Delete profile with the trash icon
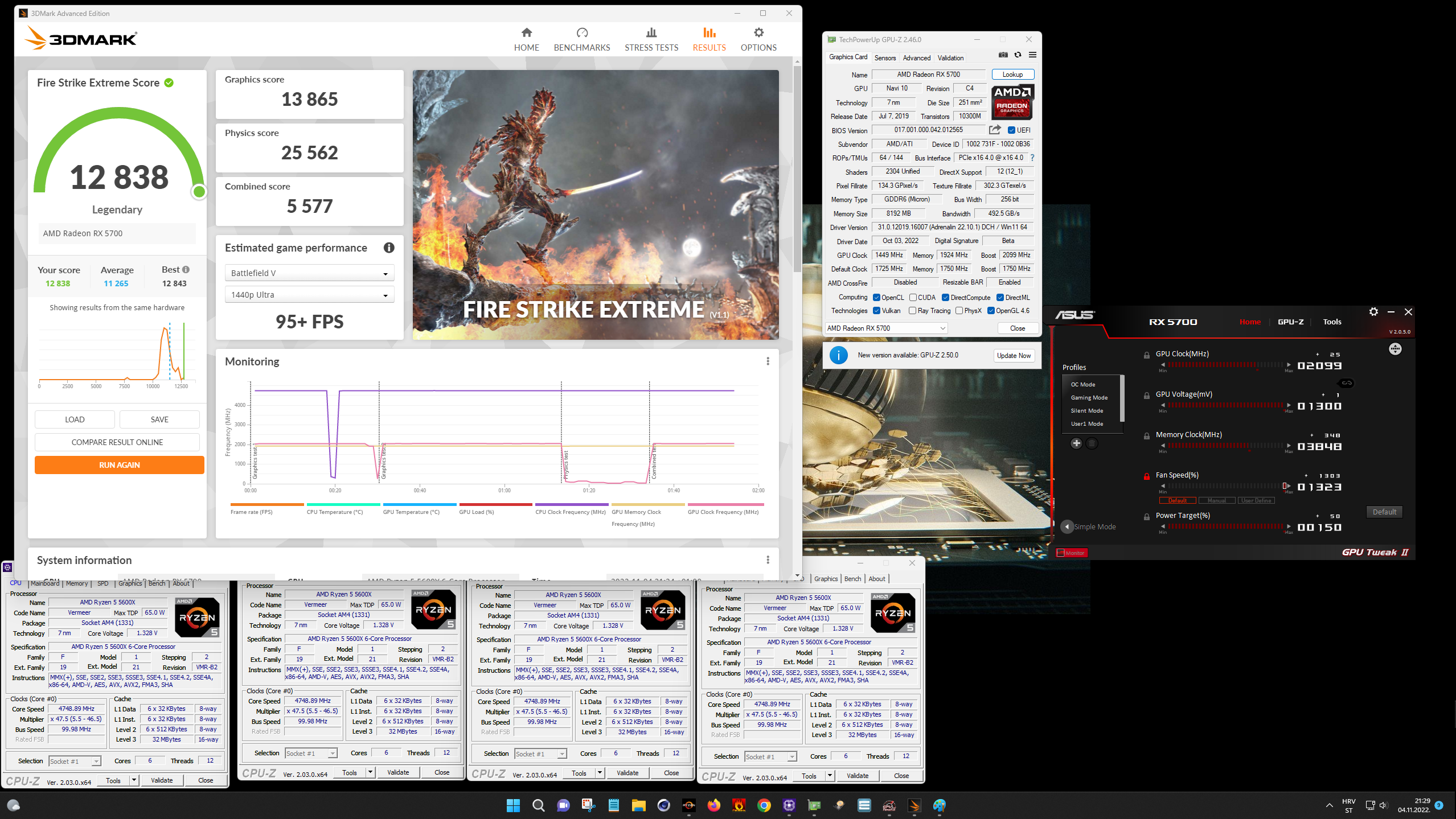Viewport: 1456px width, 819px height. tap(1092, 443)
